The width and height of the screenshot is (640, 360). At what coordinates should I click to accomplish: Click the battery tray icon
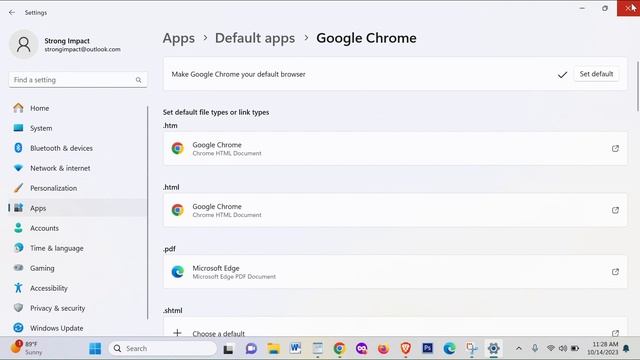[x=575, y=349]
